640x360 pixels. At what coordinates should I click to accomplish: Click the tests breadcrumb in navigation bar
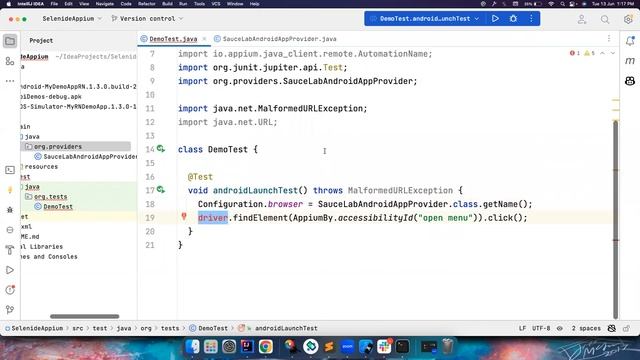click(x=170, y=328)
